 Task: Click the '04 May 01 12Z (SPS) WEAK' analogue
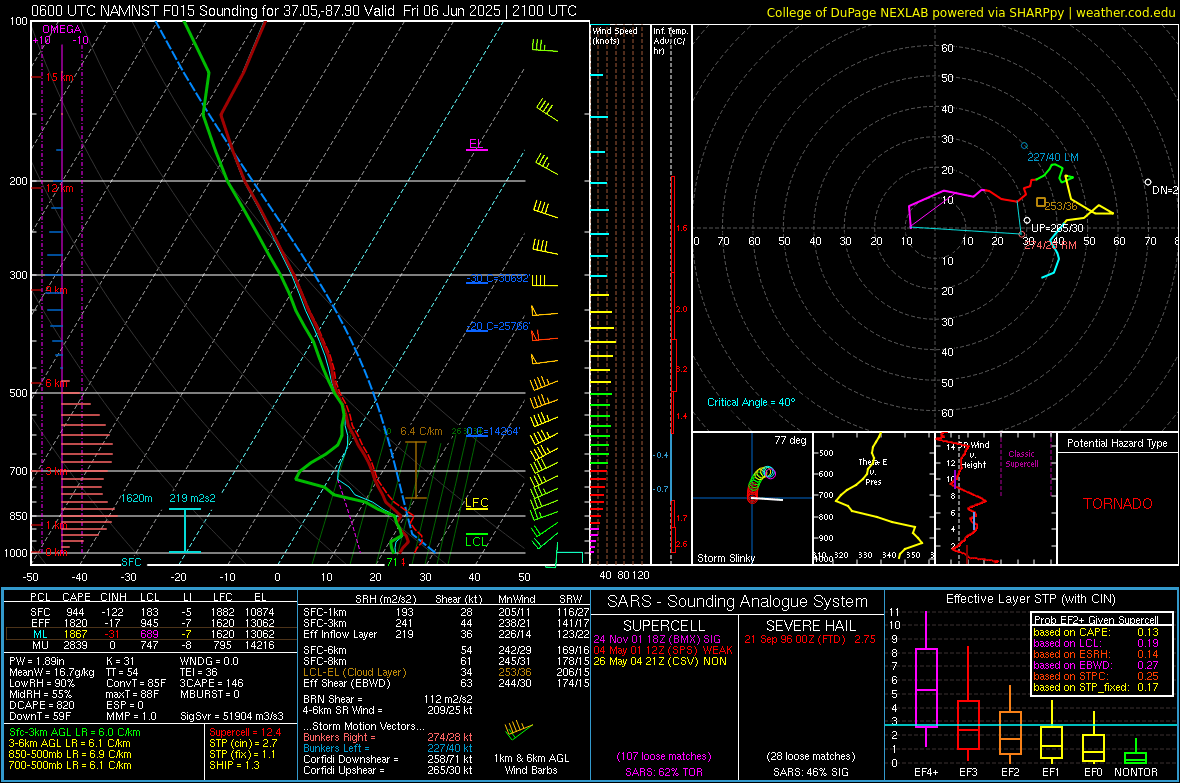pyautogui.click(x=663, y=650)
